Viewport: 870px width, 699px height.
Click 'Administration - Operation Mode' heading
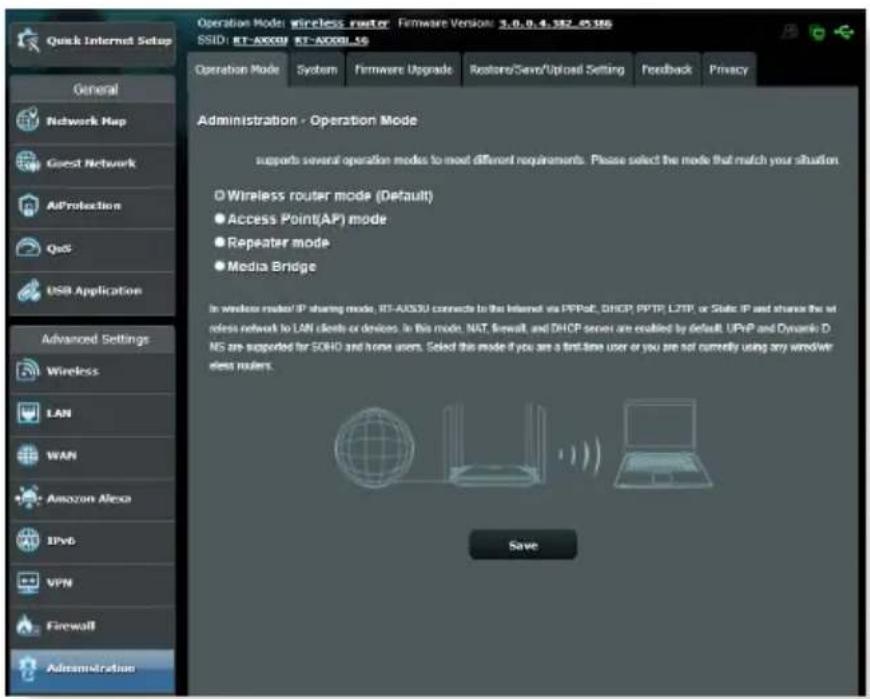tap(307, 120)
